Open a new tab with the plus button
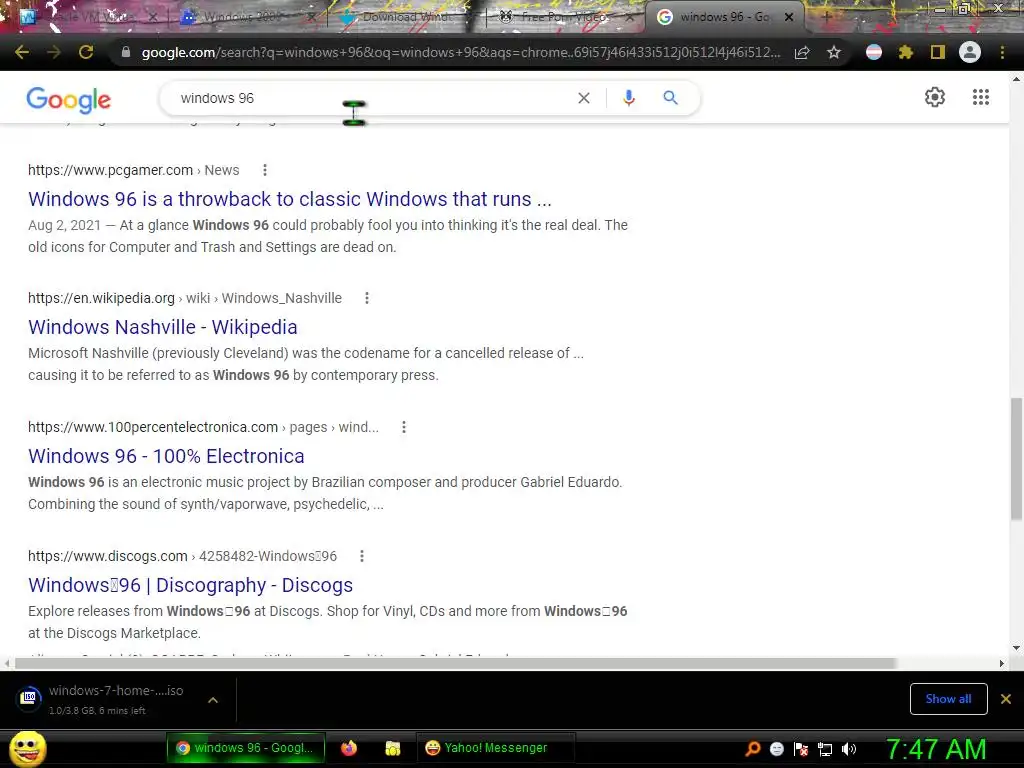Image resolution: width=1024 pixels, height=768 pixels. click(826, 17)
